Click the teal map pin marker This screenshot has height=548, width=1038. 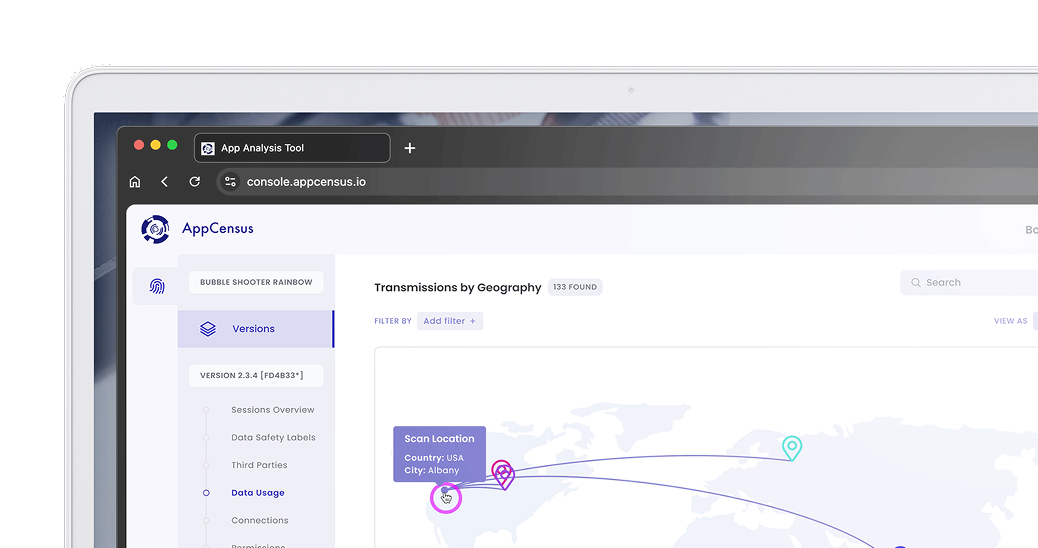pyautogui.click(x=792, y=448)
